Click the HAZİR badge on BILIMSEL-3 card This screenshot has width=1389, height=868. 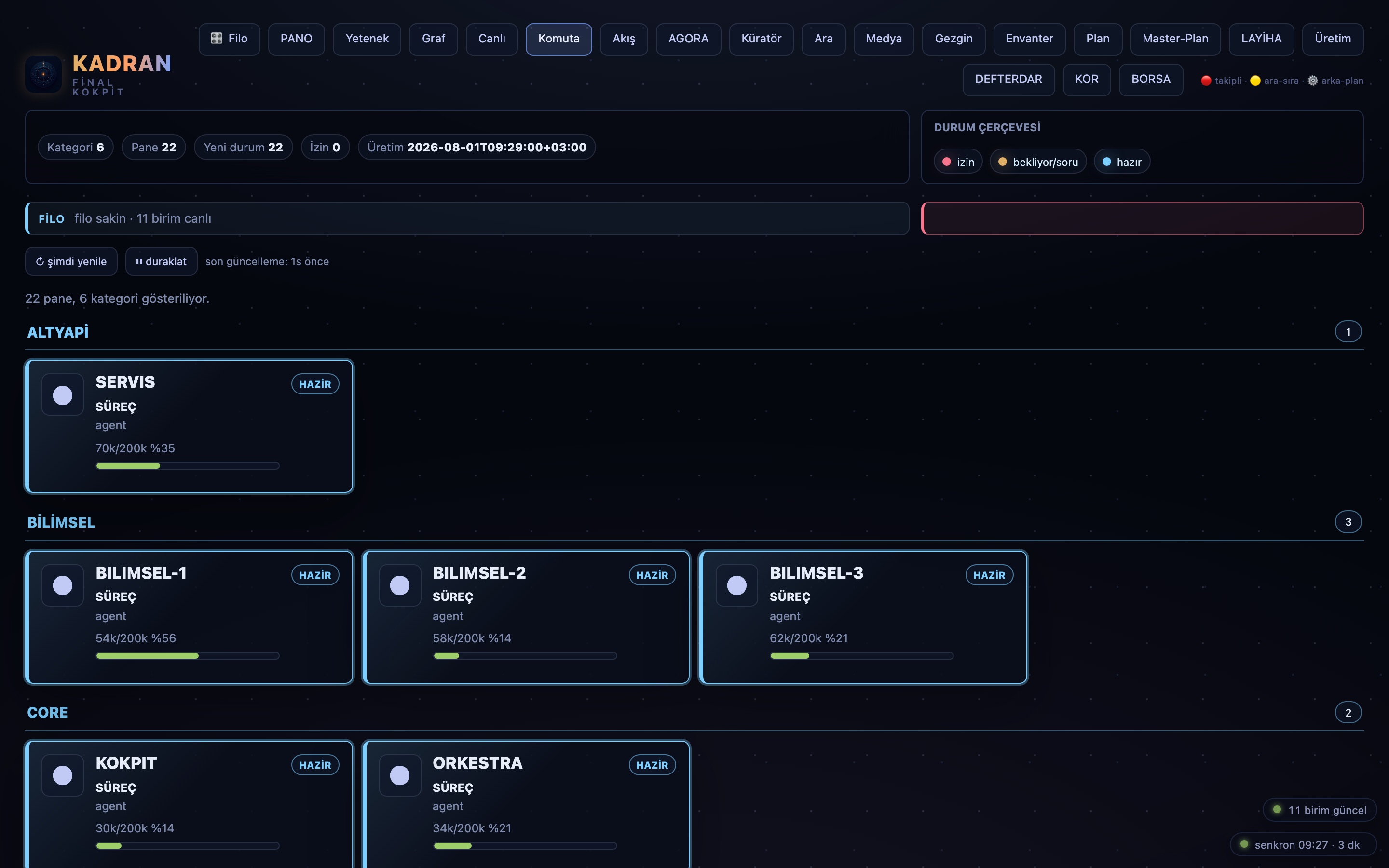pos(990,575)
